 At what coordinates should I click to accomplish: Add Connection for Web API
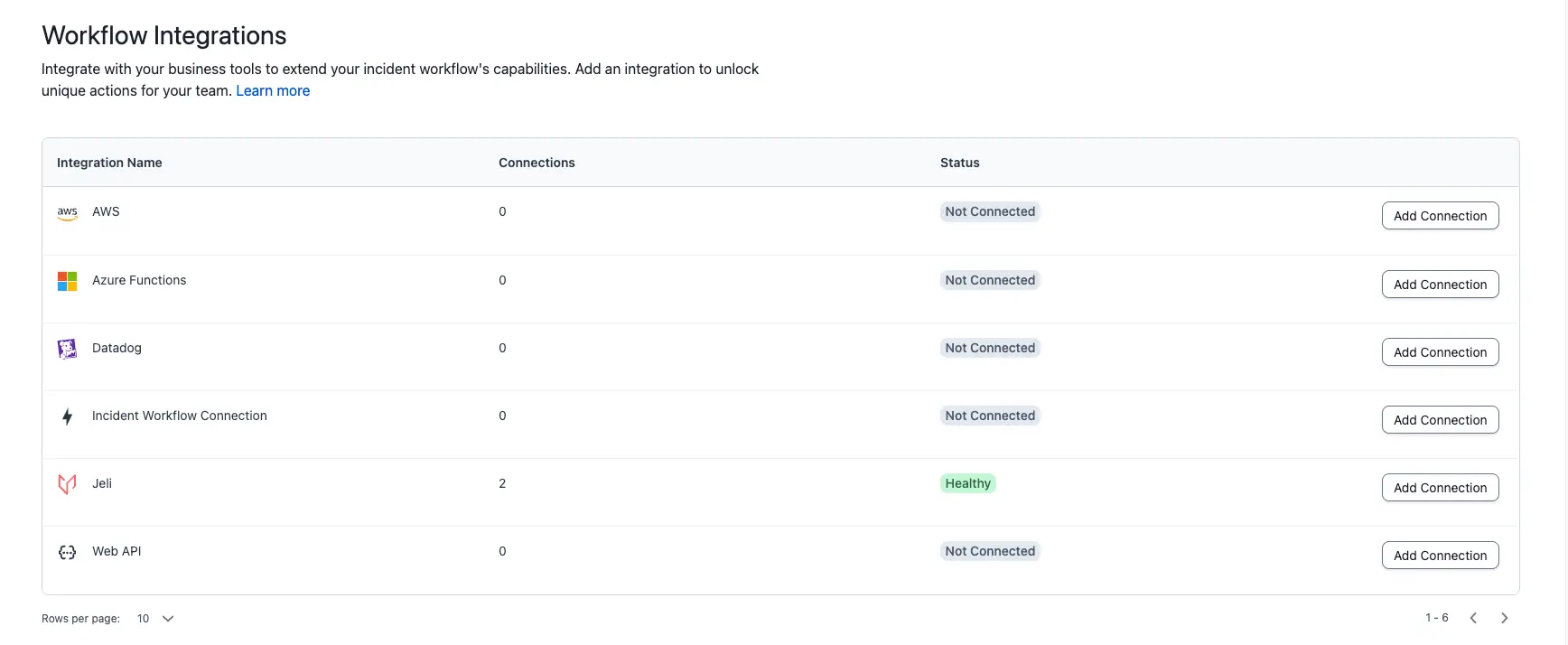coord(1440,556)
